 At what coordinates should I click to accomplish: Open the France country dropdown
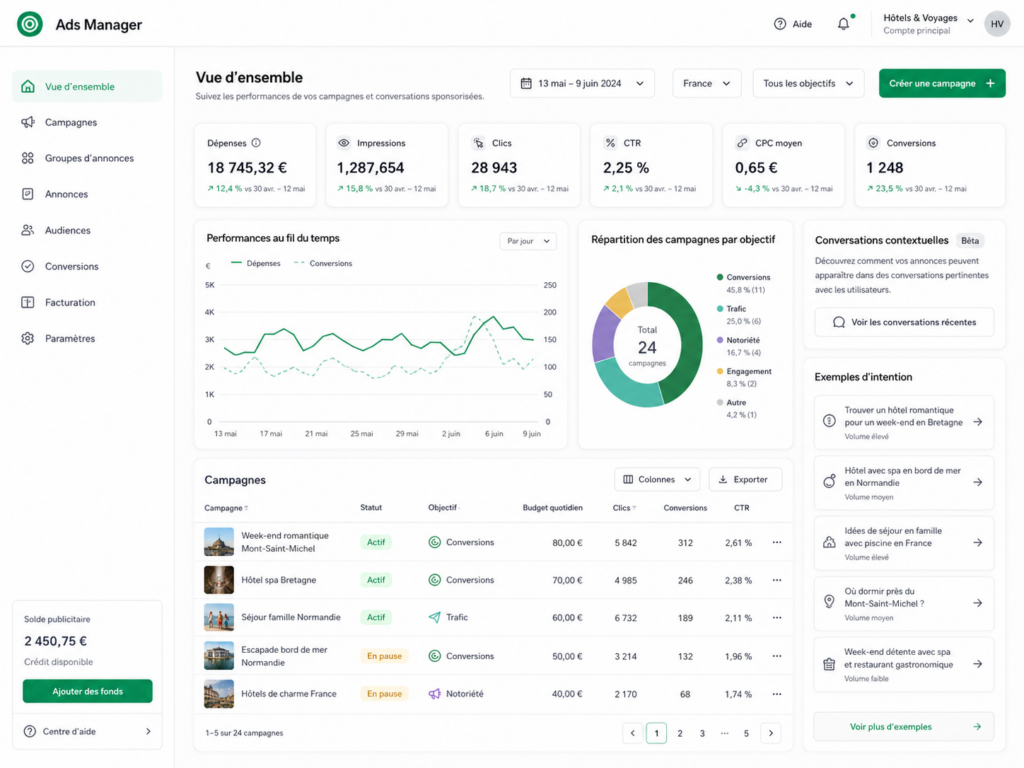coord(707,84)
